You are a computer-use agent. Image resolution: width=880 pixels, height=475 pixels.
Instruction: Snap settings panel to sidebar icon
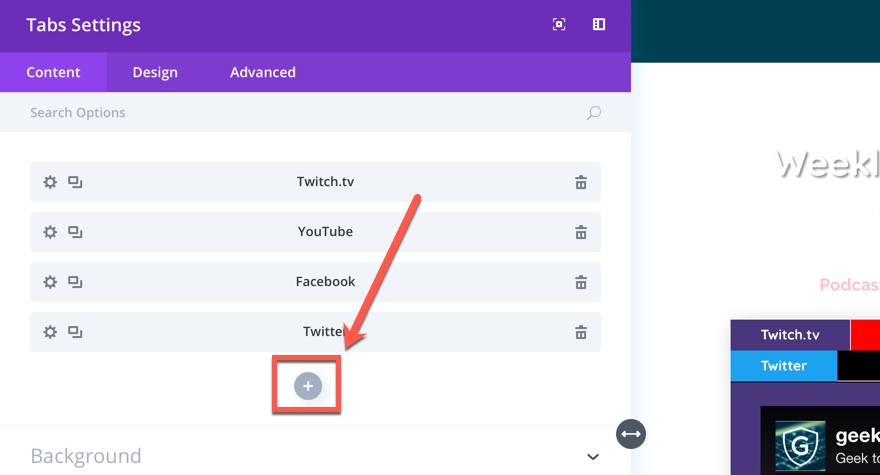pyautogui.click(x=599, y=25)
